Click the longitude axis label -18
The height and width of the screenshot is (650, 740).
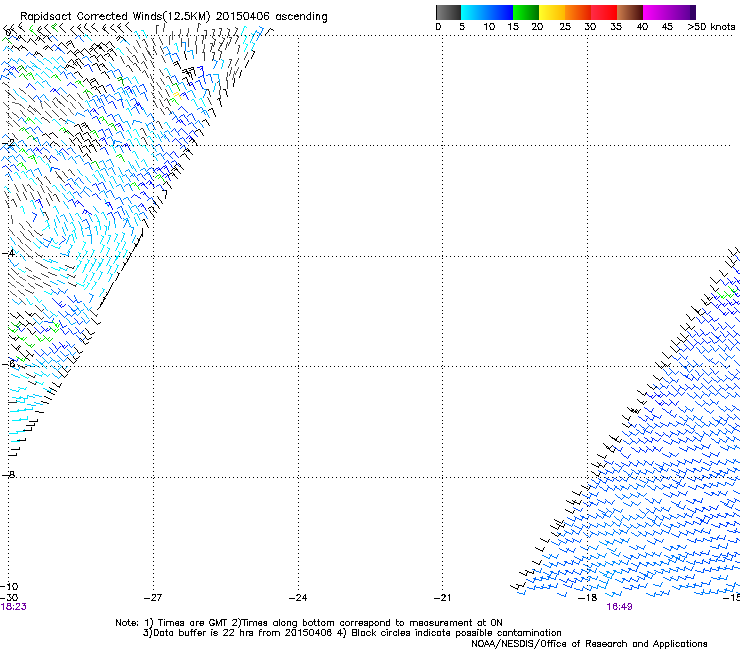tap(588, 598)
